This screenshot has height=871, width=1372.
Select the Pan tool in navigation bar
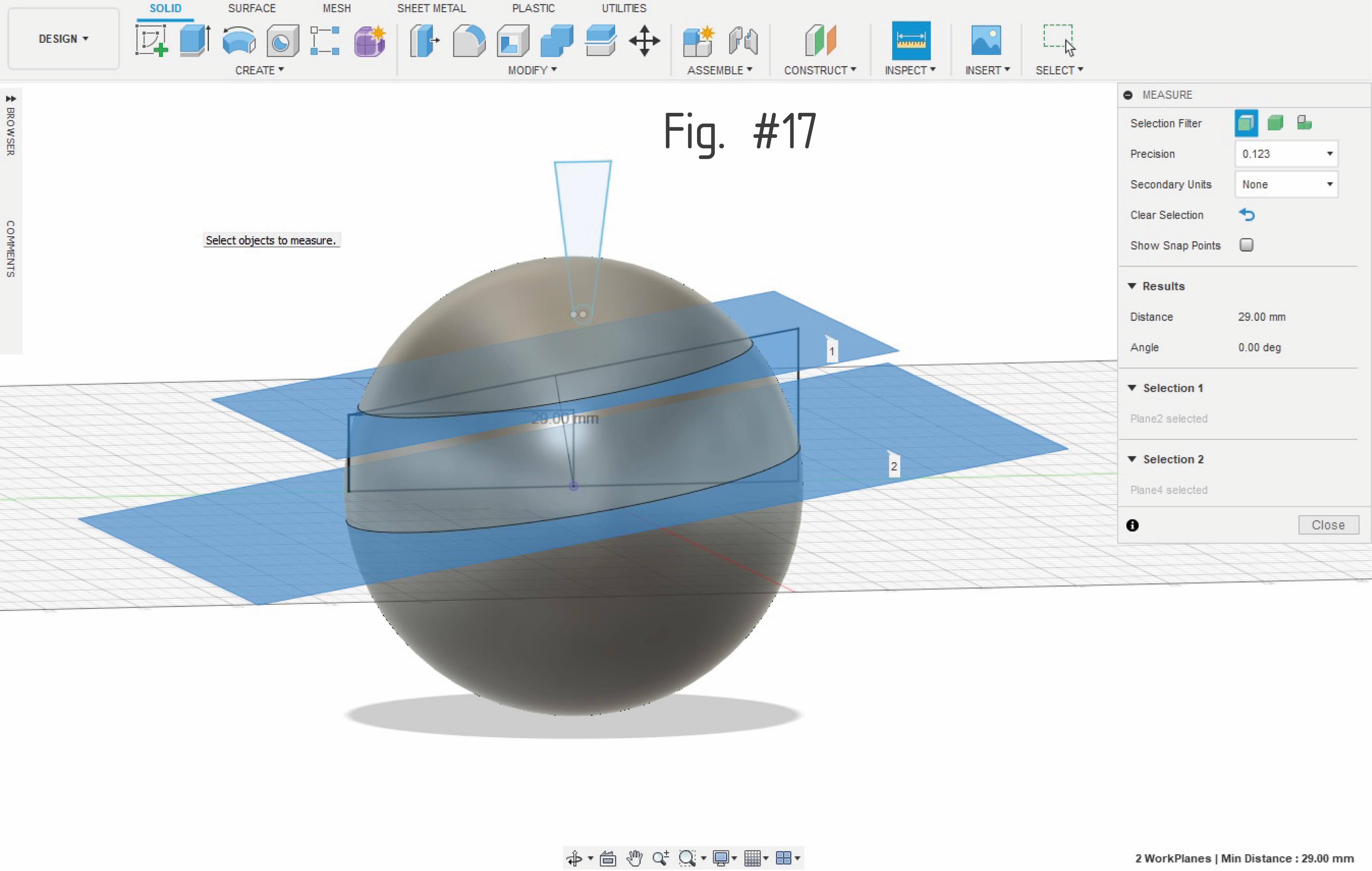click(634, 858)
